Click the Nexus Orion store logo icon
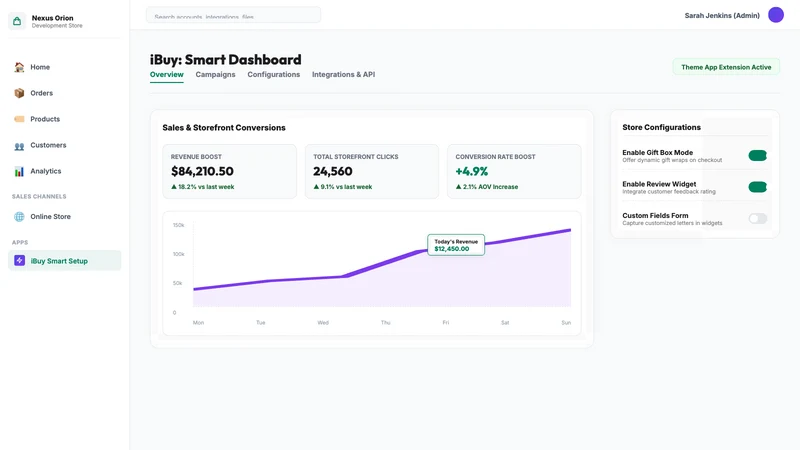Screen dimensions: 800x450 click(x=17, y=21)
